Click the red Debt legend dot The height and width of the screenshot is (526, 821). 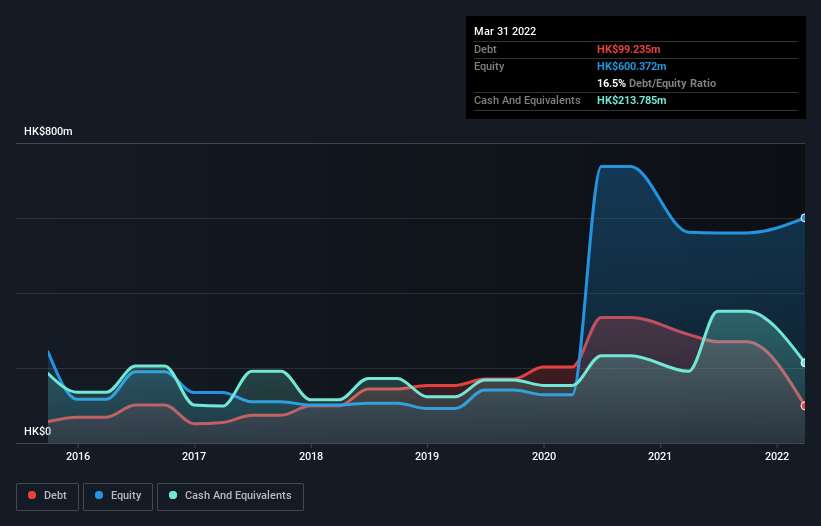click(32, 495)
